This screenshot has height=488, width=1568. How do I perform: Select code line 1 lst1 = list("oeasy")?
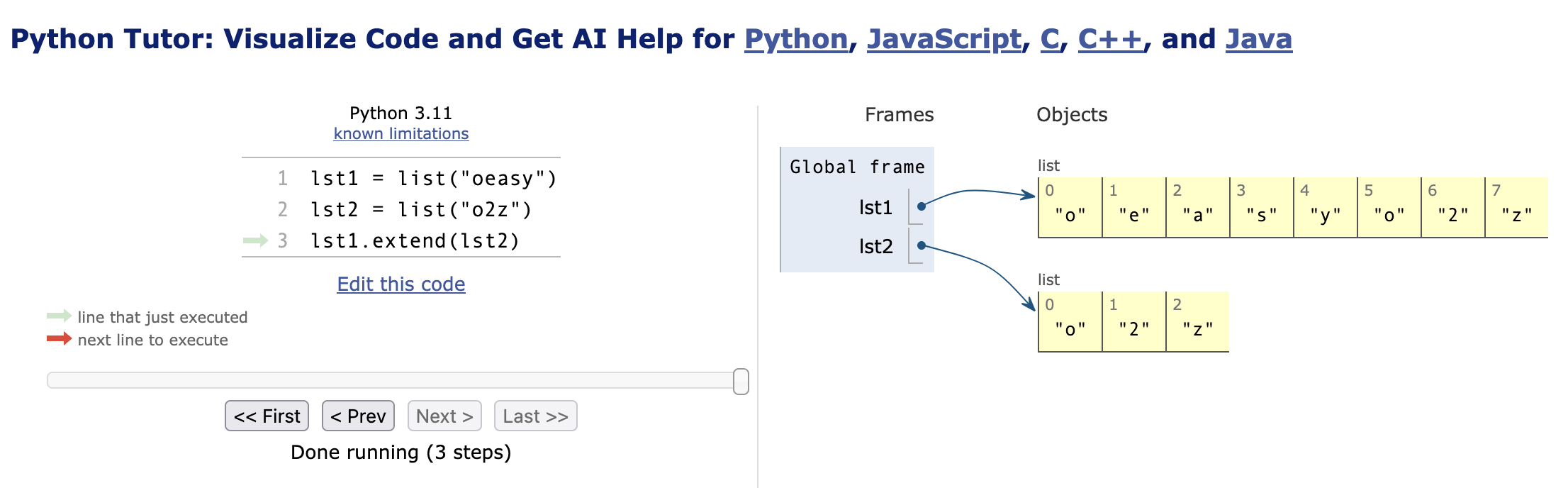433,179
